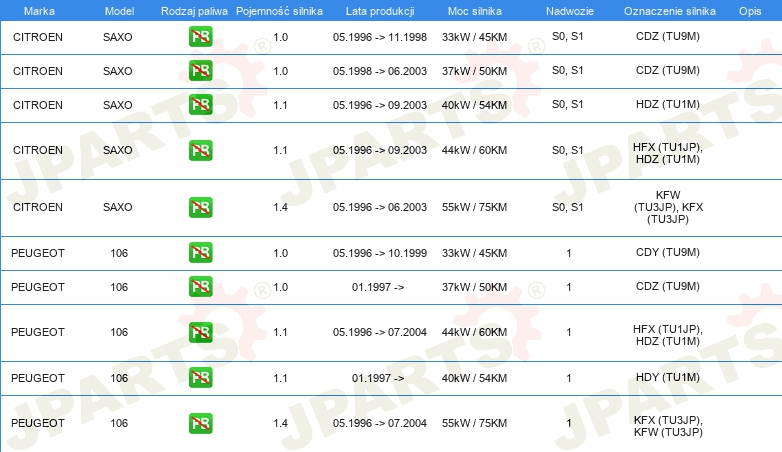Click the 55kW / 75KM cell in the Peugeot 106 row
782x452 pixels.
tap(474, 423)
